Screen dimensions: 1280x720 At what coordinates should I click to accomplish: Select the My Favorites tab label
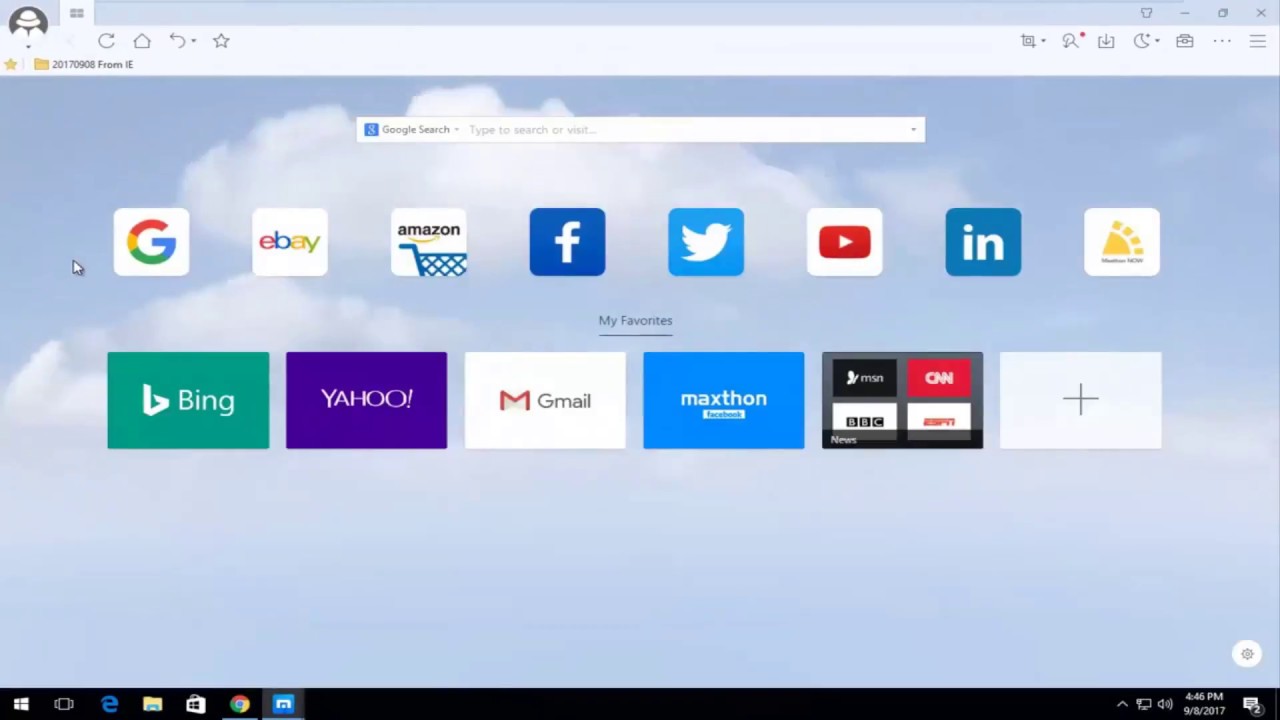pos(635,321)
